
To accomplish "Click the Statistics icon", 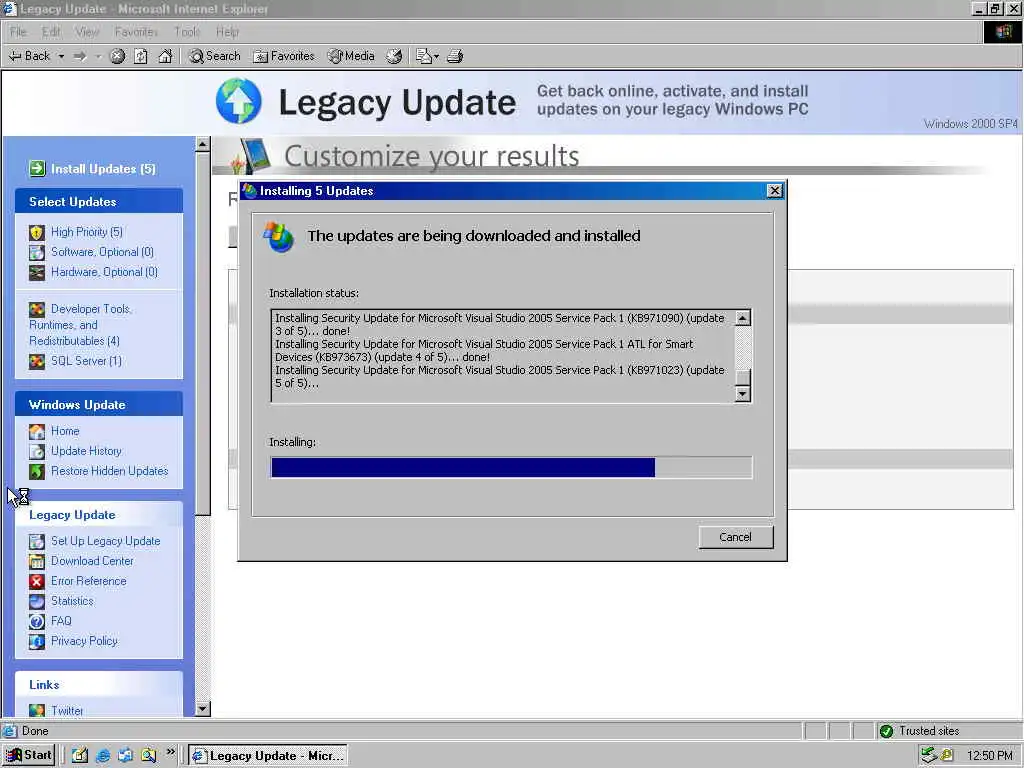I will tap(37, 601).
